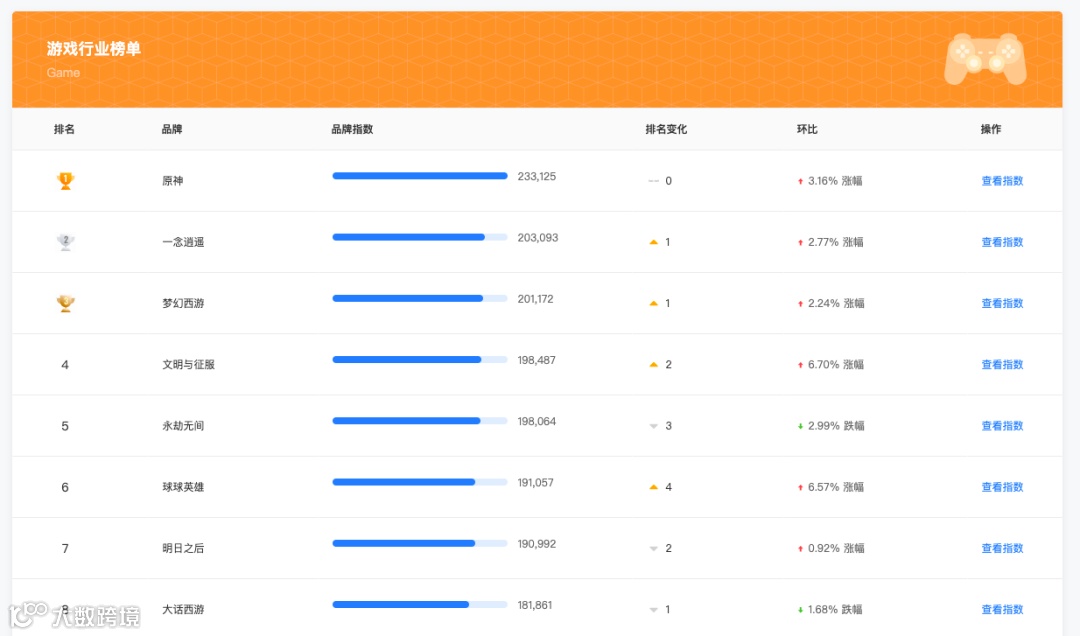This screenshot has width=1080, height=636.
Task: Open 查看指数 link for 梦幻西游
Action: pyautogui.click(x=1002, y=304)
